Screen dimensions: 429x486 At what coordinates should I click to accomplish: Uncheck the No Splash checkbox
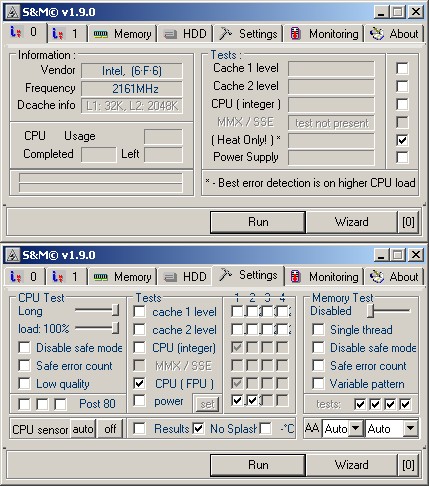click(x=198, y=428)
